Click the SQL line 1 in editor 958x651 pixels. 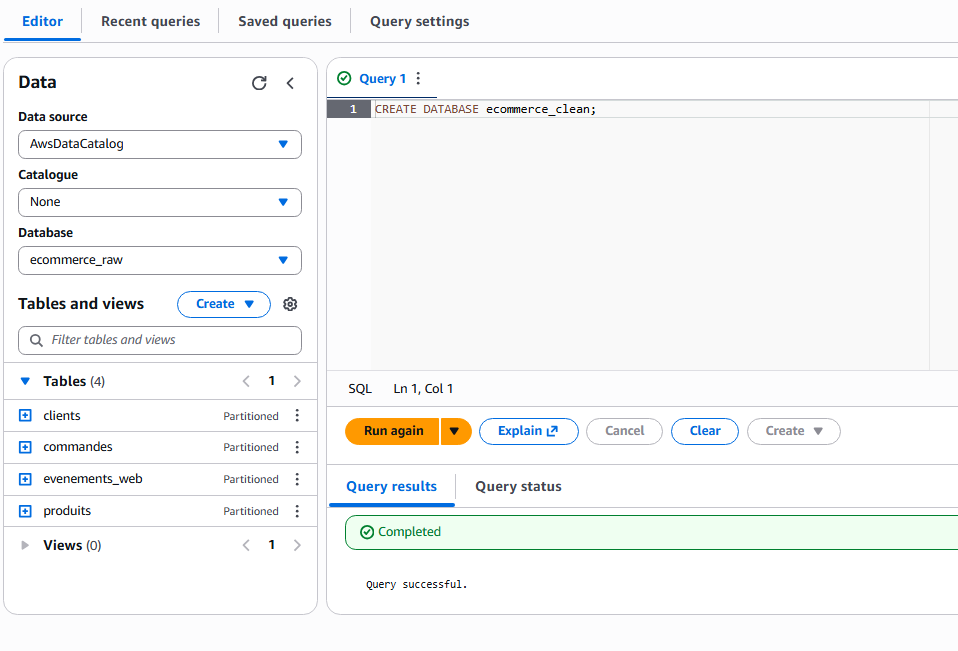[485, 109]
